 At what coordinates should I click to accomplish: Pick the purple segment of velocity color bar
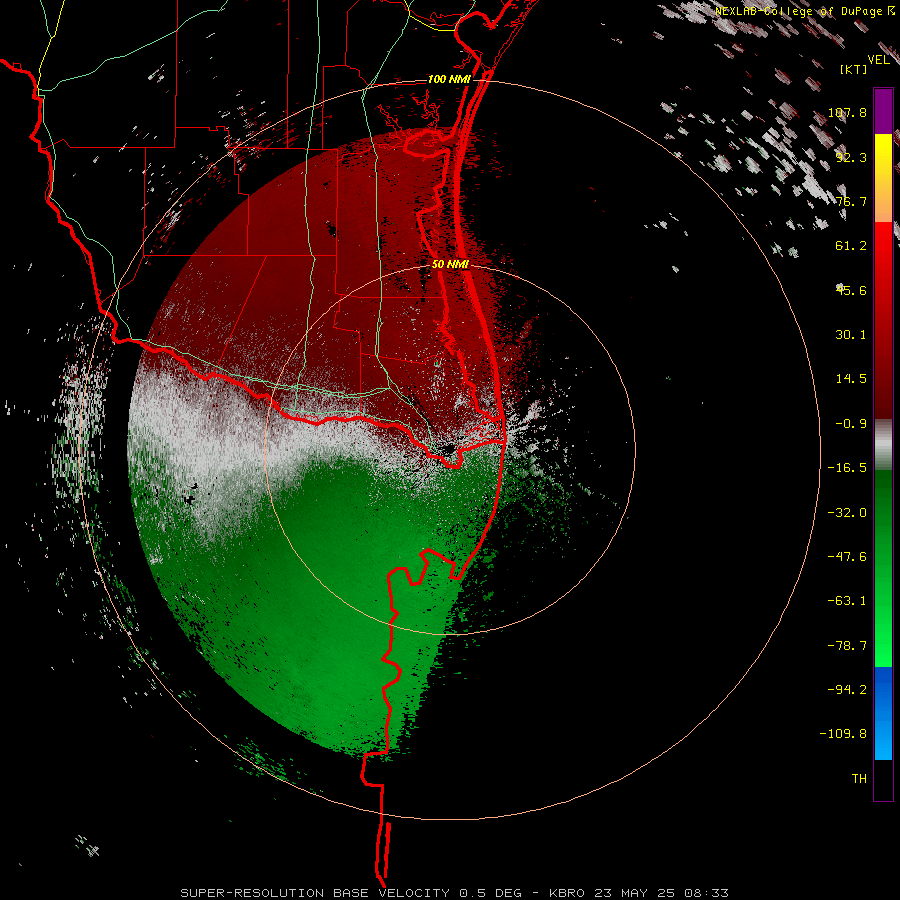point(883,111)
